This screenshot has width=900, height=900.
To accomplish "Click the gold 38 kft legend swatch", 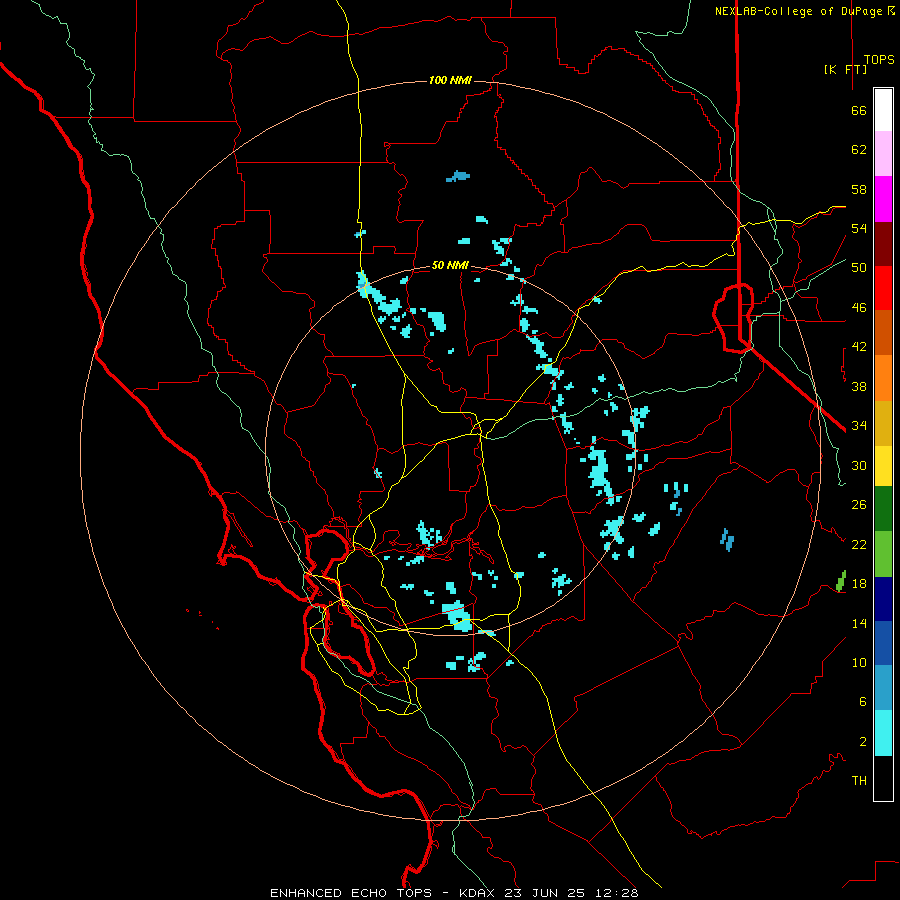I will pos(883,423).
